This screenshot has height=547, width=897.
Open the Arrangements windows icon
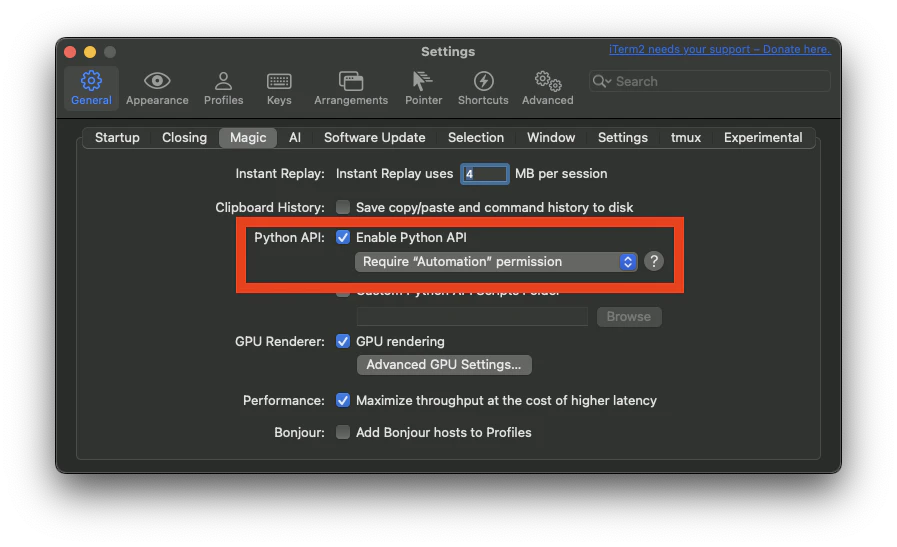(x=351, y=81)
